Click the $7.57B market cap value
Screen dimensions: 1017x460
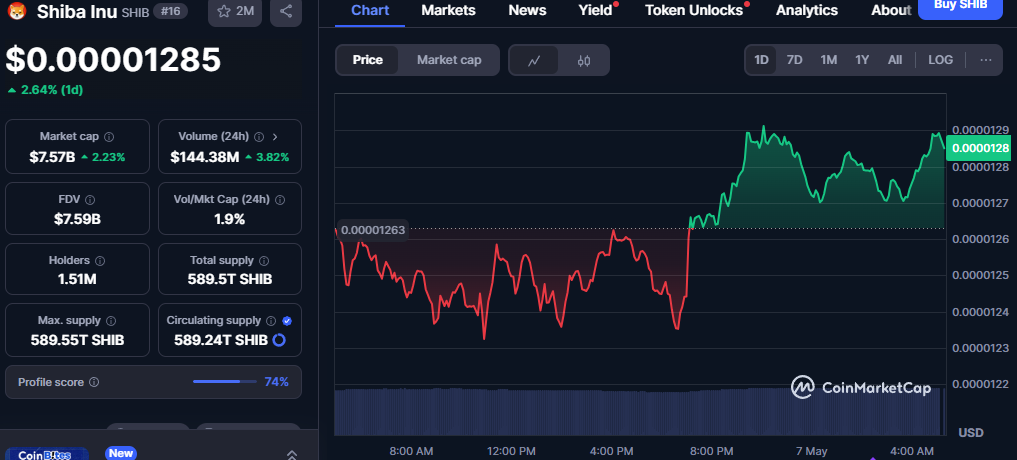pyautogui.click(x=52, y=157)
